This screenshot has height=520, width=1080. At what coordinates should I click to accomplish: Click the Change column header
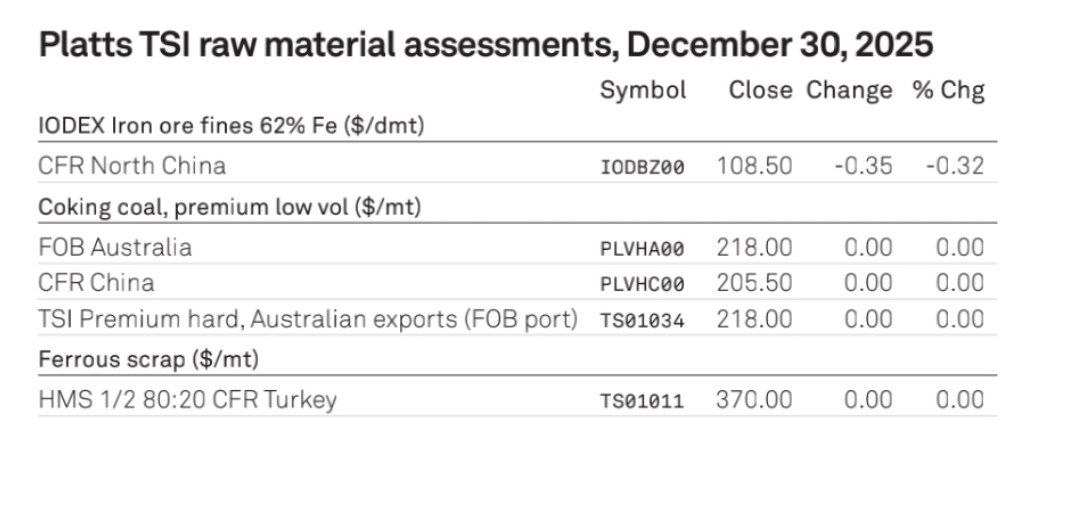coord(849,90)
